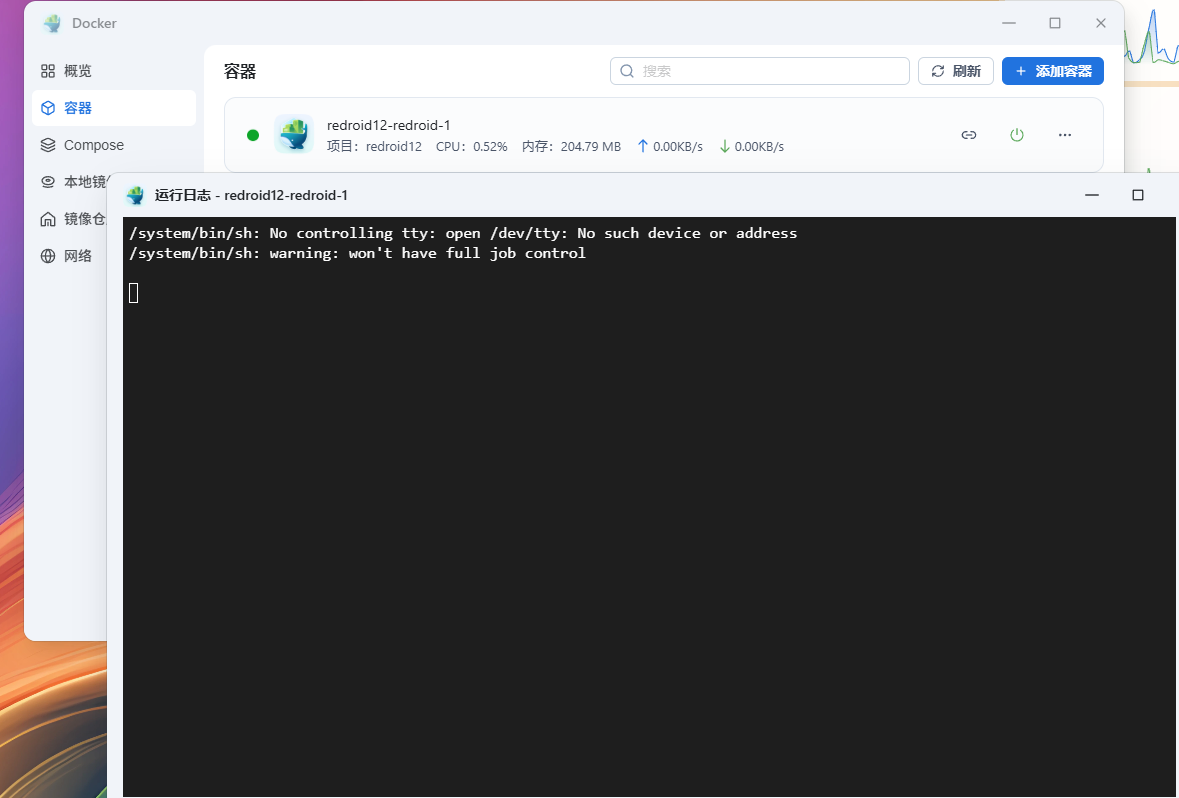Minimize the Docker window

[x=1009, y=23]
